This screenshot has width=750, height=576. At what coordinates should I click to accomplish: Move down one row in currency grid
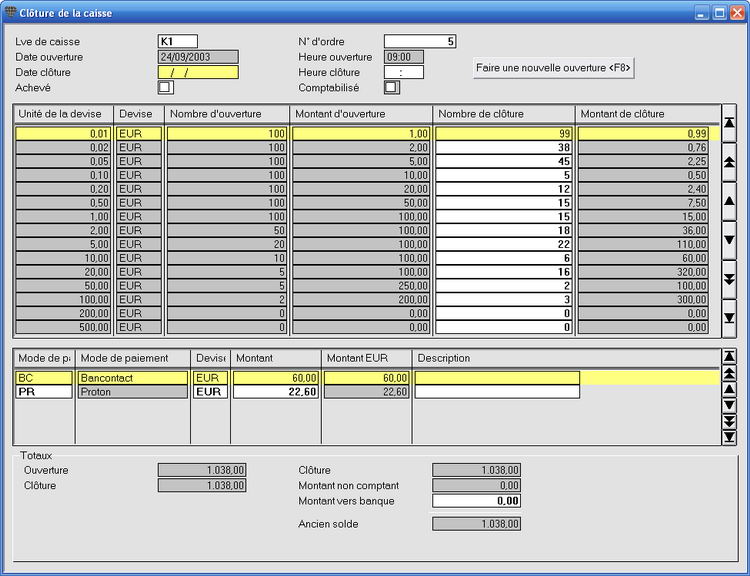click(x=729, y=241)
